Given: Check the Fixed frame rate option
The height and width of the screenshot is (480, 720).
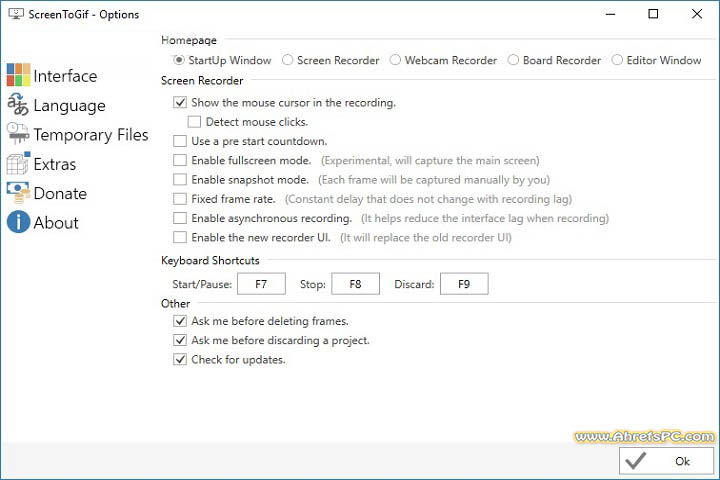Looking at the screenshot, I should [180, 198].
